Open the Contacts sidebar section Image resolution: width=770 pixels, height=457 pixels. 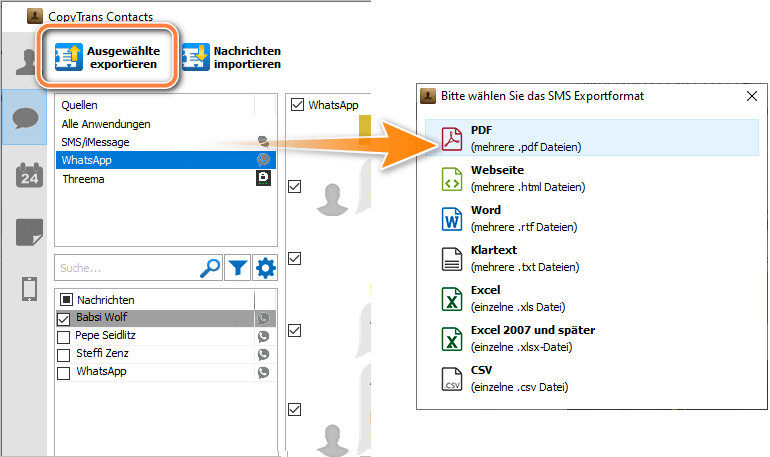pos(26,62)
